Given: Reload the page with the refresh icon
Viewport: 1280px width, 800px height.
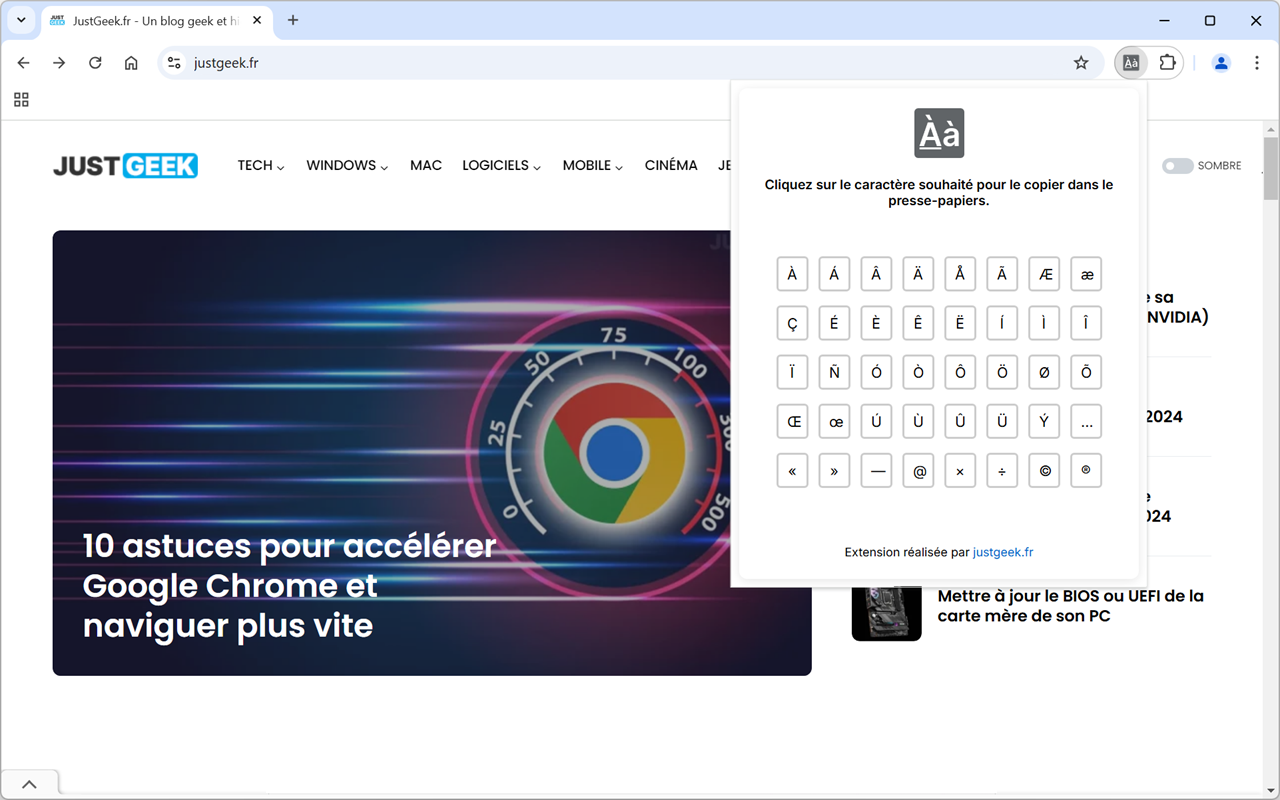Looking at the screenshot, I should [95, 62].
